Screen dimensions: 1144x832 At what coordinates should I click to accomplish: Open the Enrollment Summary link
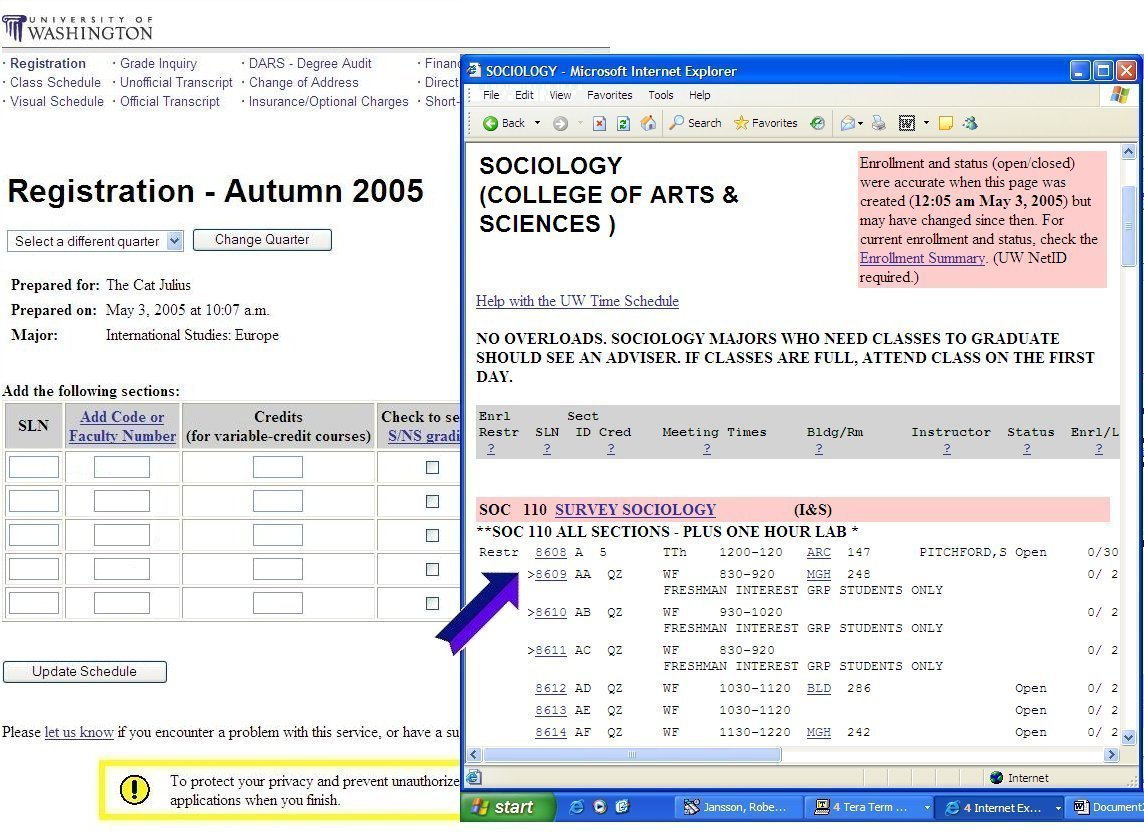[x=922, y=258]
